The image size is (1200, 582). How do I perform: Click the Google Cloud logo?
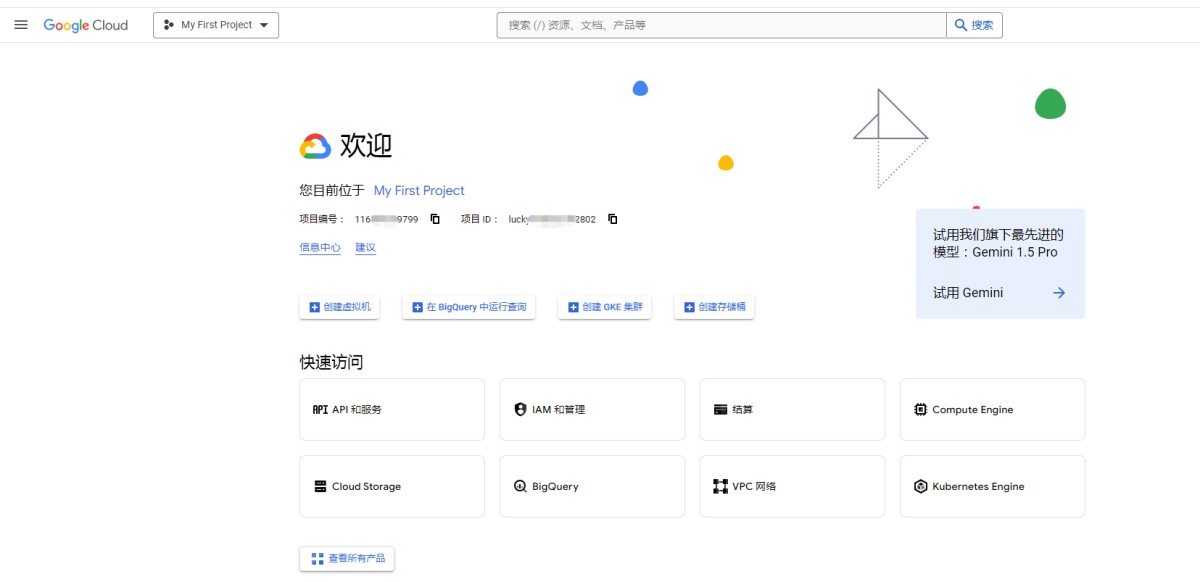(x=86, y=25)
